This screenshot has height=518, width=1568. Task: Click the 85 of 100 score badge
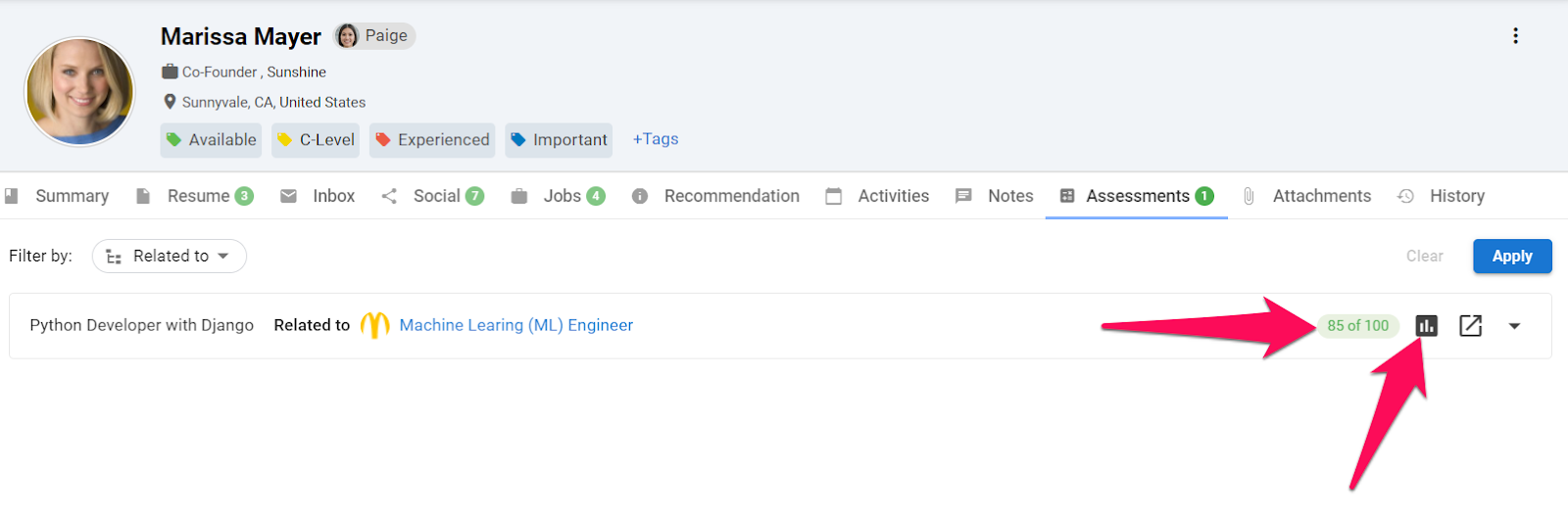(1357, 326)
